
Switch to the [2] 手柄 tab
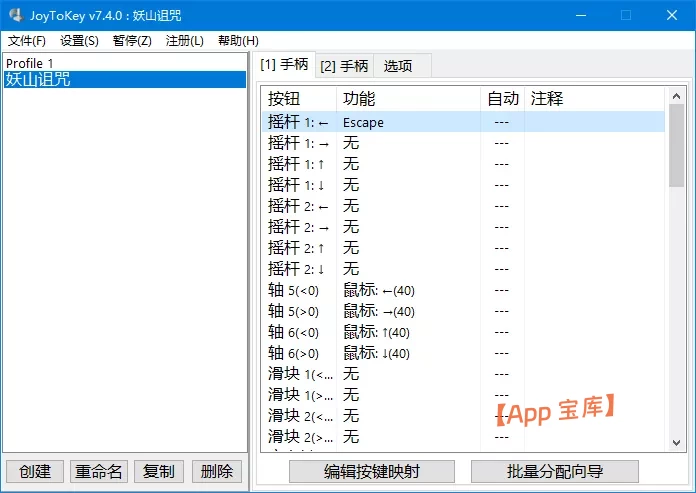(344, 66)
